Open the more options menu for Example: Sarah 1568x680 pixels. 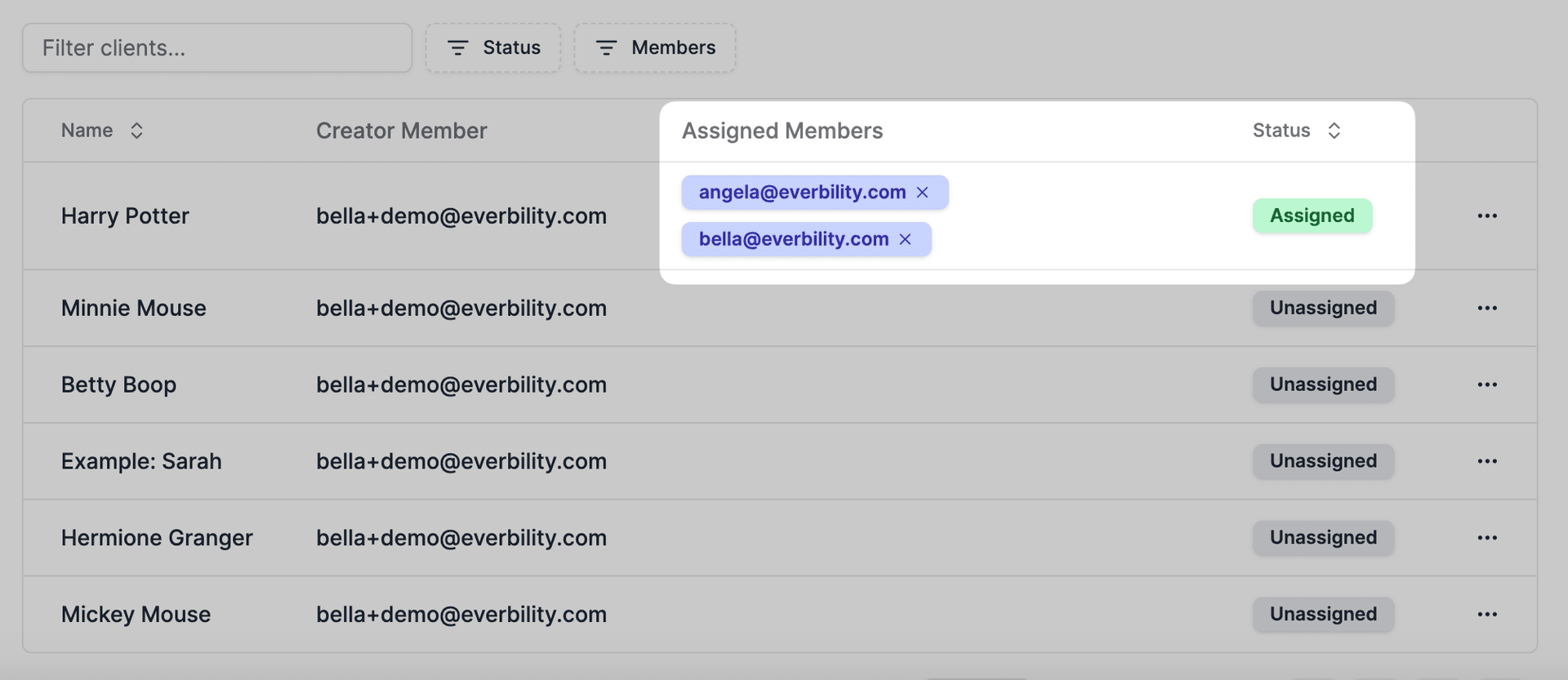coord(1487,461)
